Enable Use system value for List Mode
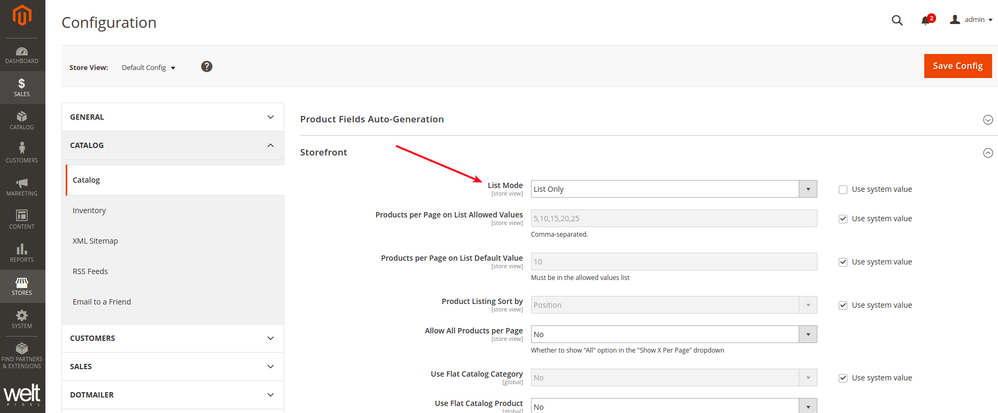Screen dimensions: 998x413 (843, 189)
